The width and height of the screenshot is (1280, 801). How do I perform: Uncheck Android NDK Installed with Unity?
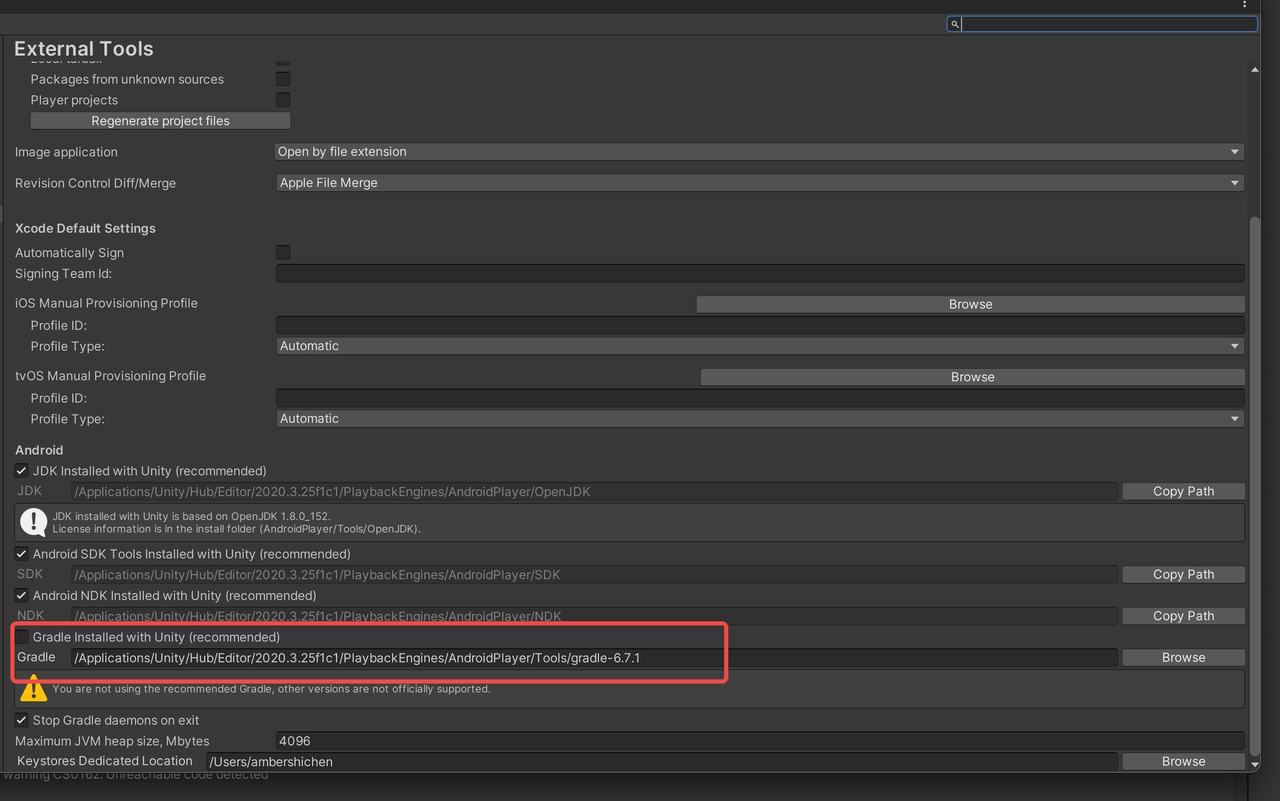(x=21, y=595)
